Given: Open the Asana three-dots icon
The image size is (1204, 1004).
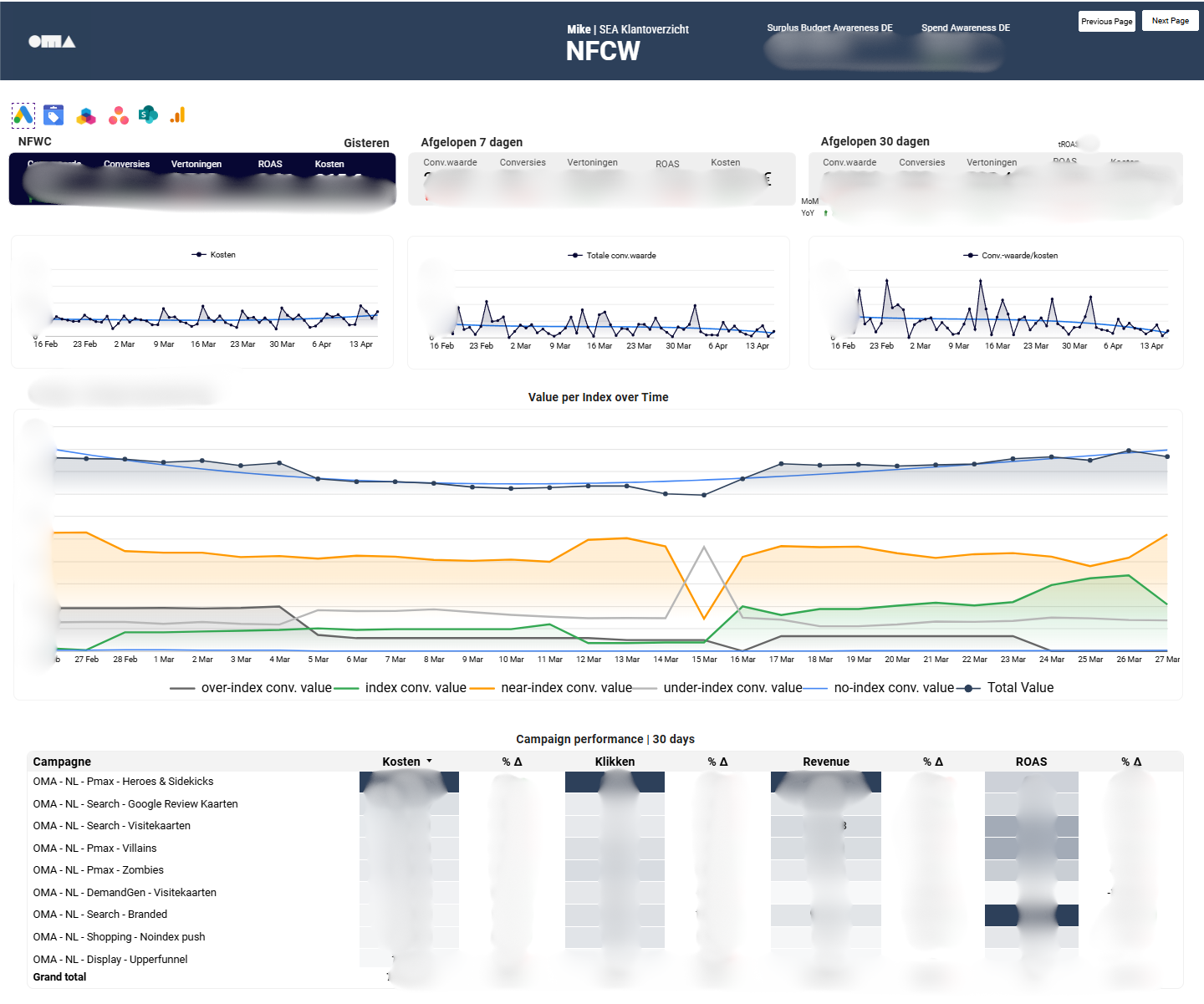Looking at the screenshot, I should [119, 115].
